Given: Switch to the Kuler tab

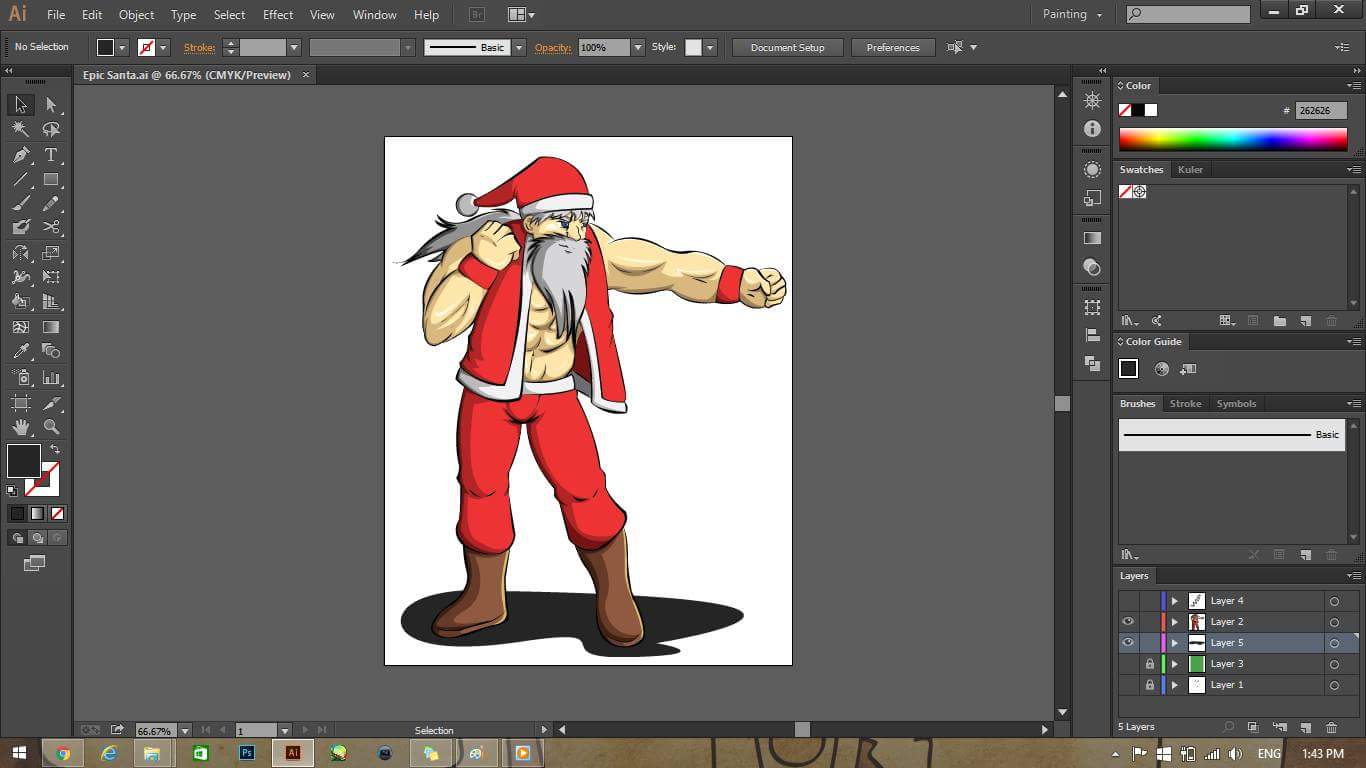Looking at the screenshot, I should [1190, 170].
